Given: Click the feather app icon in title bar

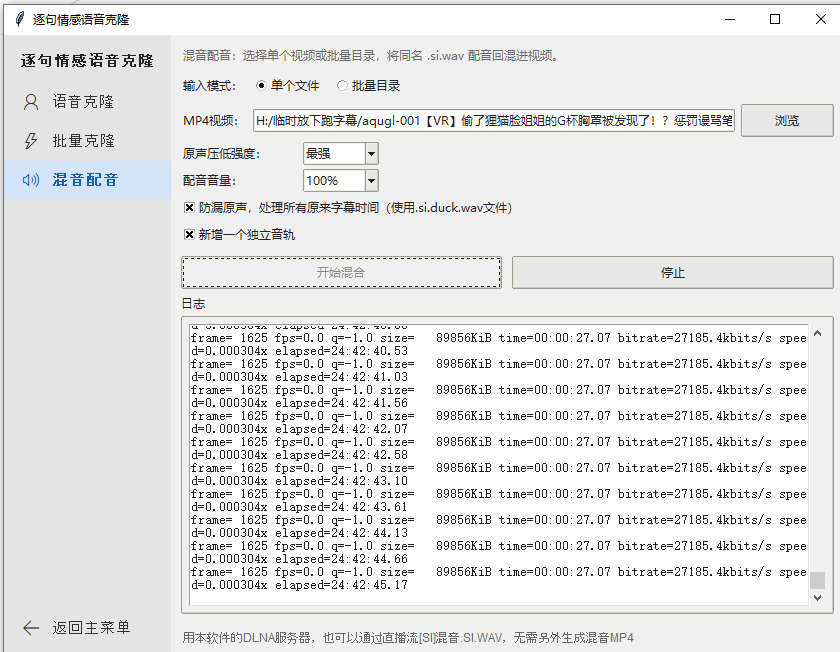Looking at the screenshot, I should click(20, 19).
